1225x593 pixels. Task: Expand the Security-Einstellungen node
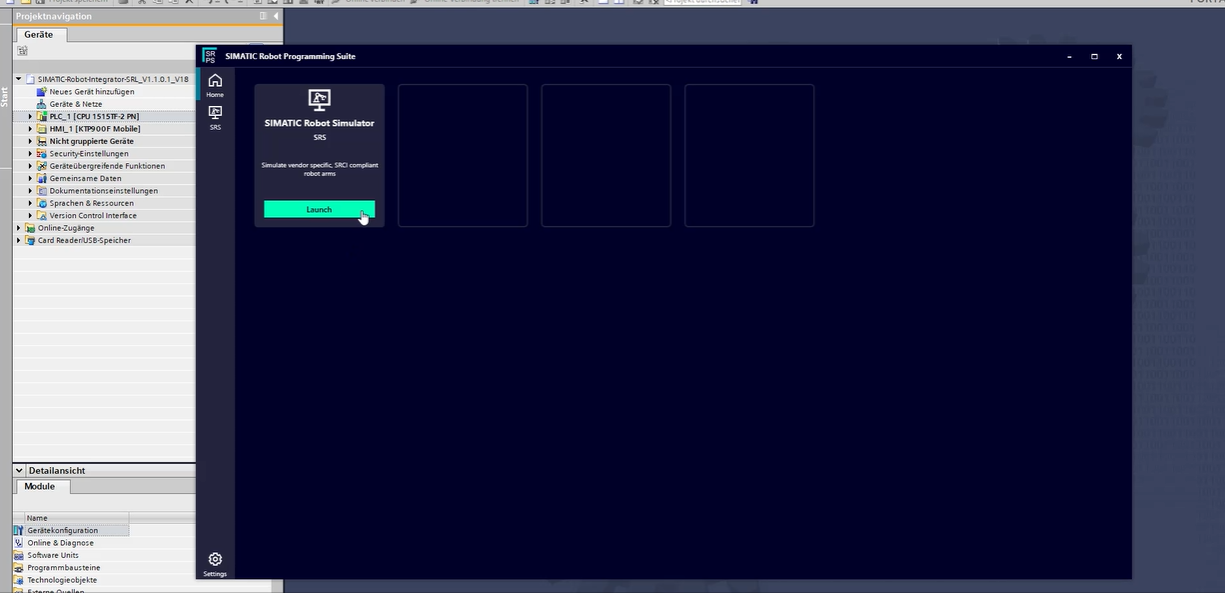click(x=30, y=154)
